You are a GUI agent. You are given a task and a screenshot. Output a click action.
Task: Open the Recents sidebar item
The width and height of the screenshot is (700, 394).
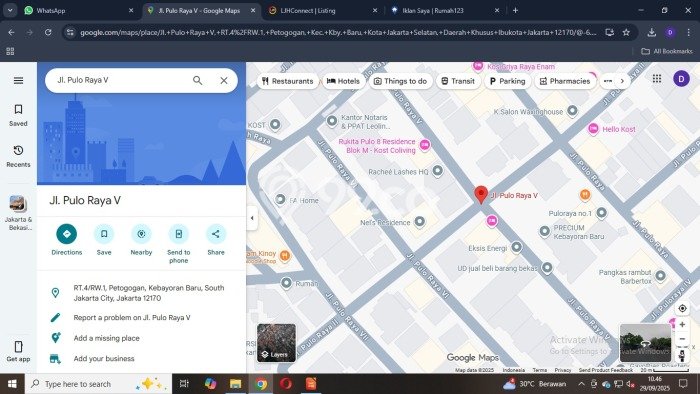18,156
